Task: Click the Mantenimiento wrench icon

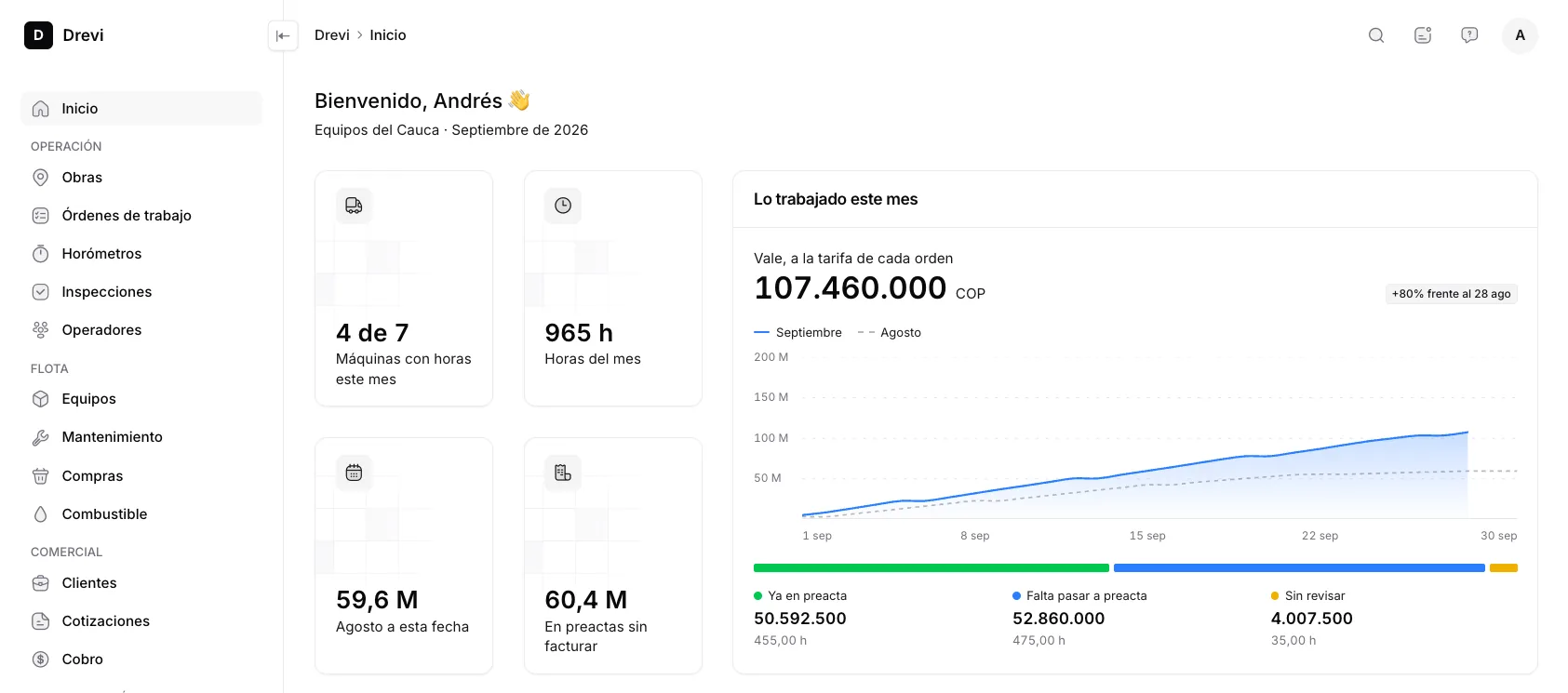Action: click(x=41, y=437)
